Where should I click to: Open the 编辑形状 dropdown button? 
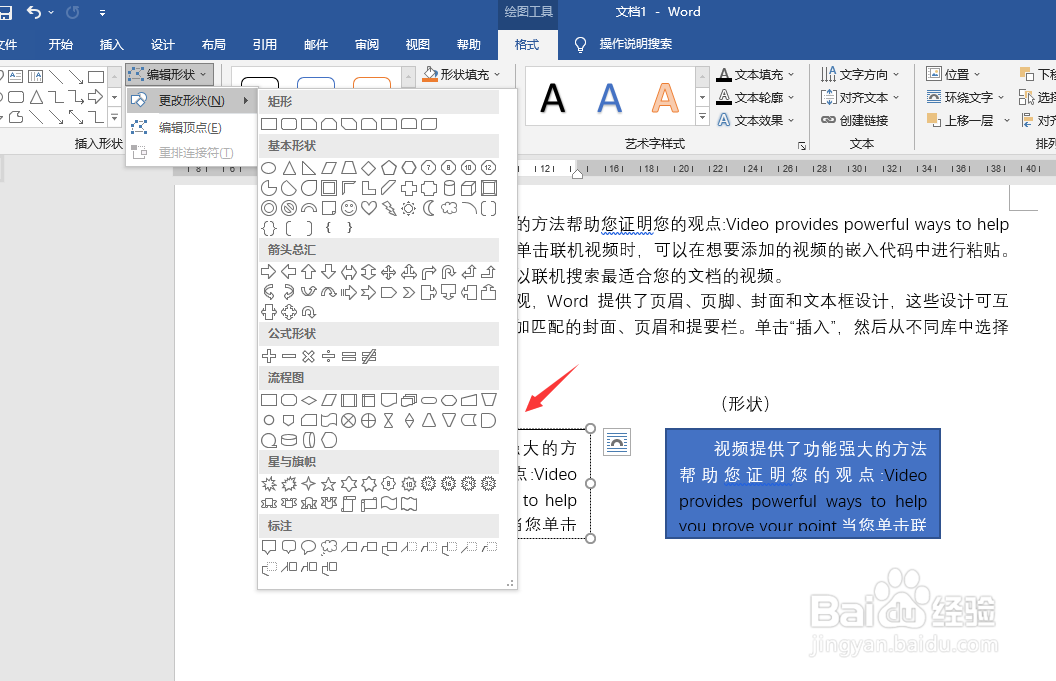(170, 75)
